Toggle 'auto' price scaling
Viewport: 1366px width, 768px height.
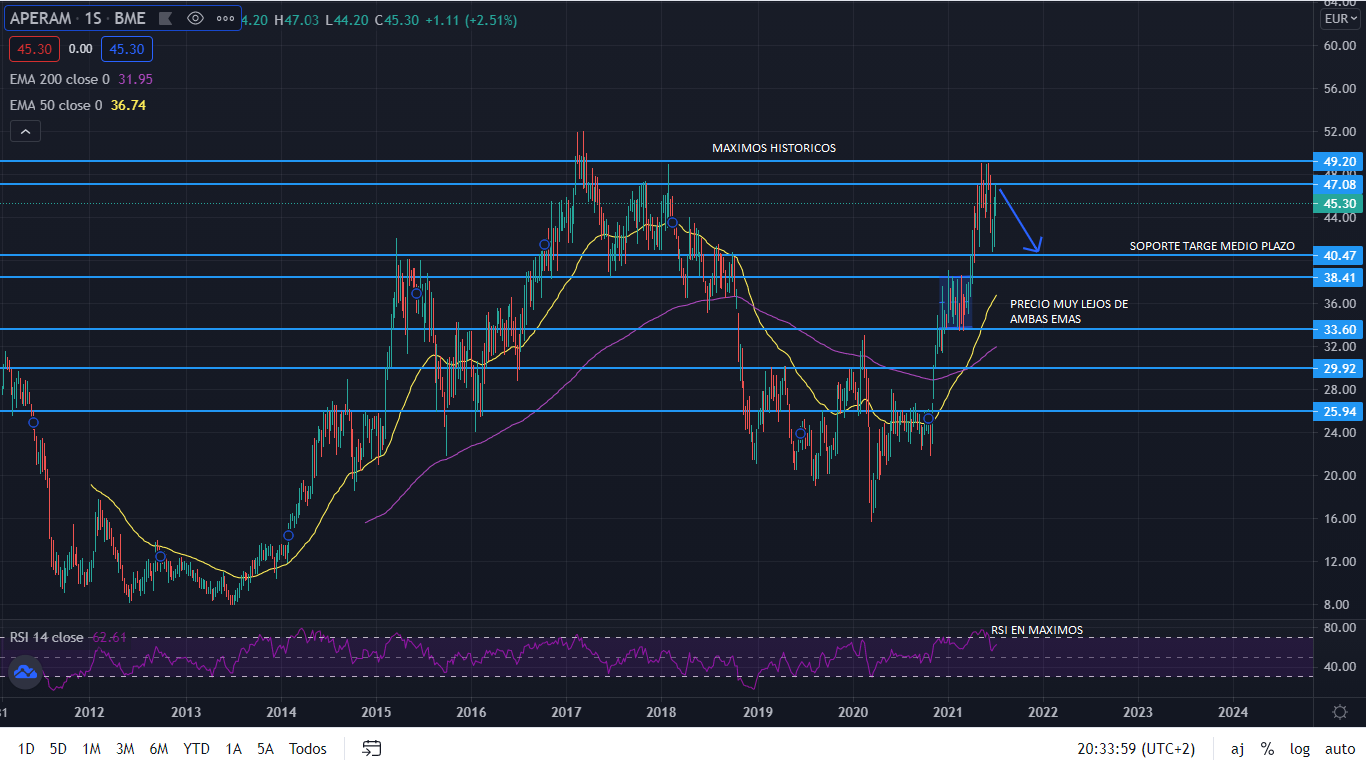[x=1339, y=748]
